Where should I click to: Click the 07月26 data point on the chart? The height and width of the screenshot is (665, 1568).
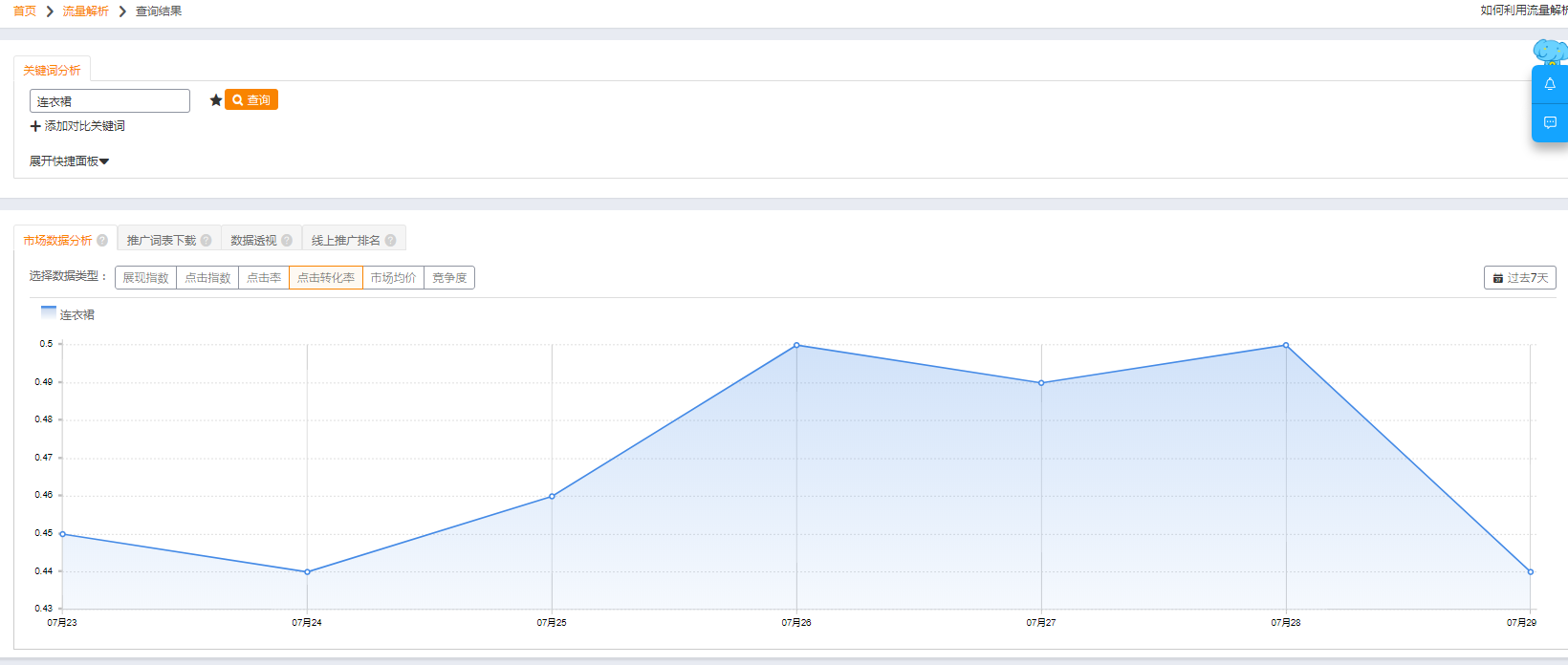[x=796, y=346]
